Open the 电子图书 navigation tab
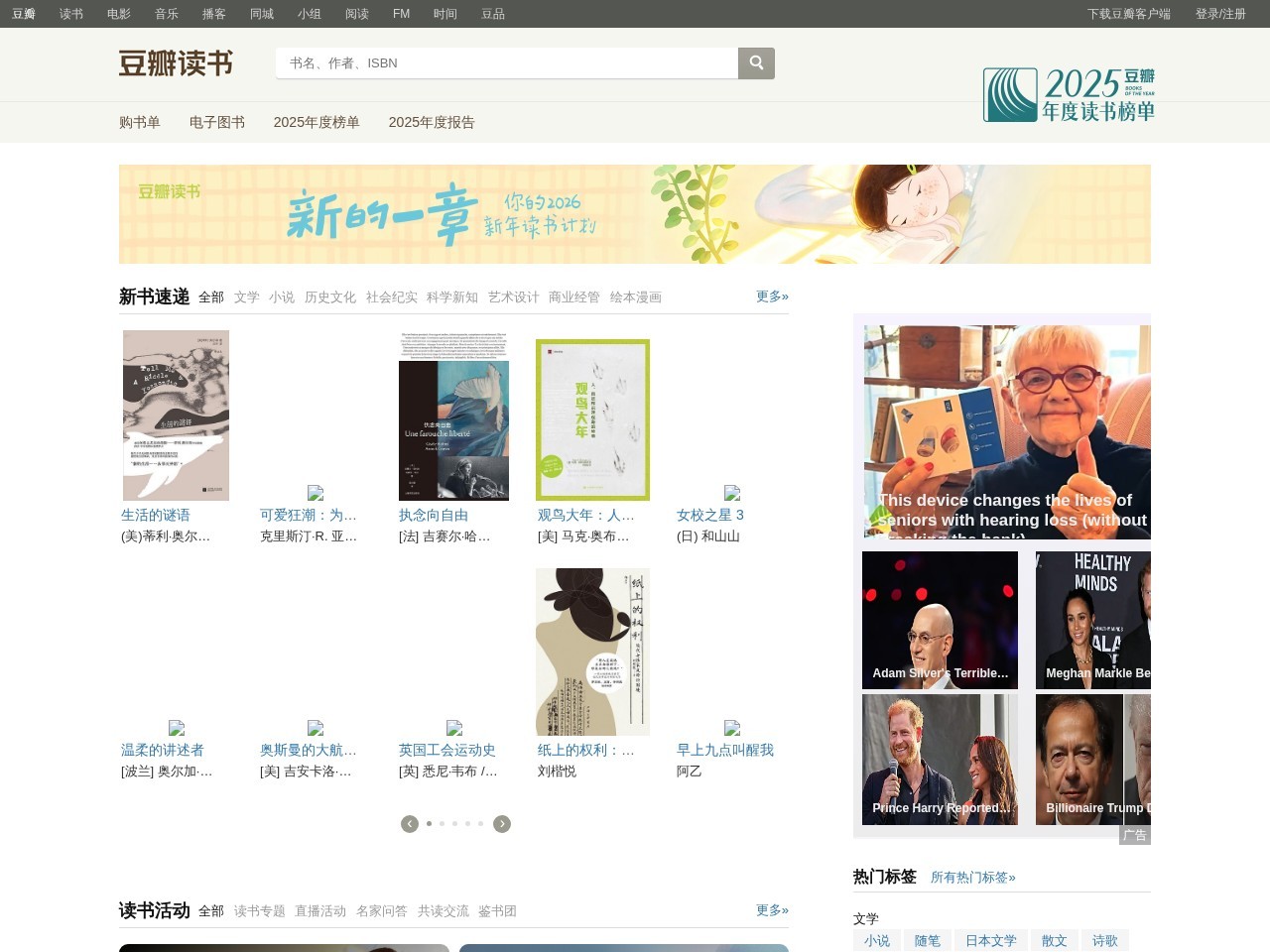 [x=217, y=122]
